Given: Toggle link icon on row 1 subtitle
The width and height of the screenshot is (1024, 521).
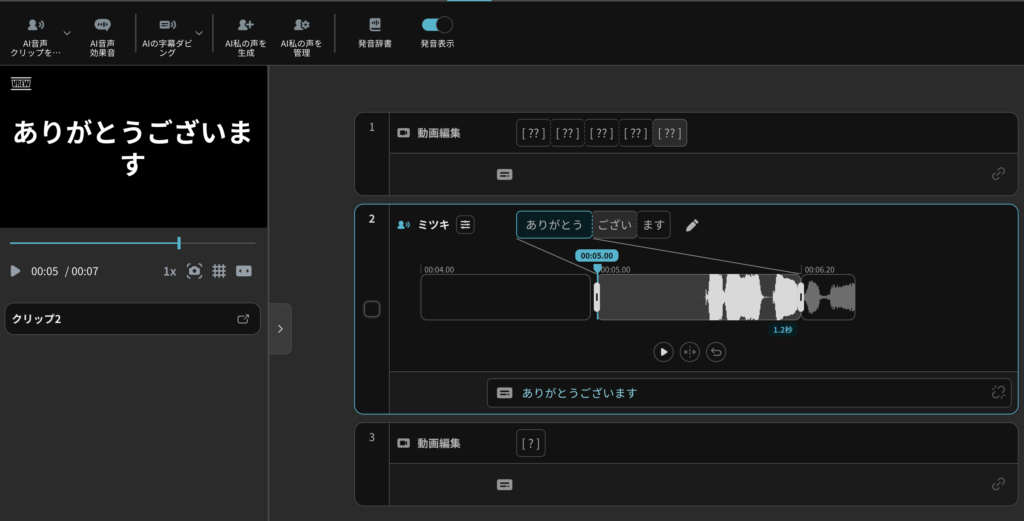Looking at the screenshot, I should [997, 173].
